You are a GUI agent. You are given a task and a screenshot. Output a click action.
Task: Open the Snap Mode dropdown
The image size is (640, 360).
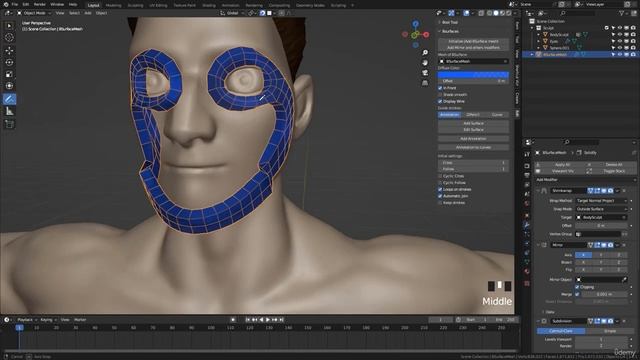(x=601, y=209)
